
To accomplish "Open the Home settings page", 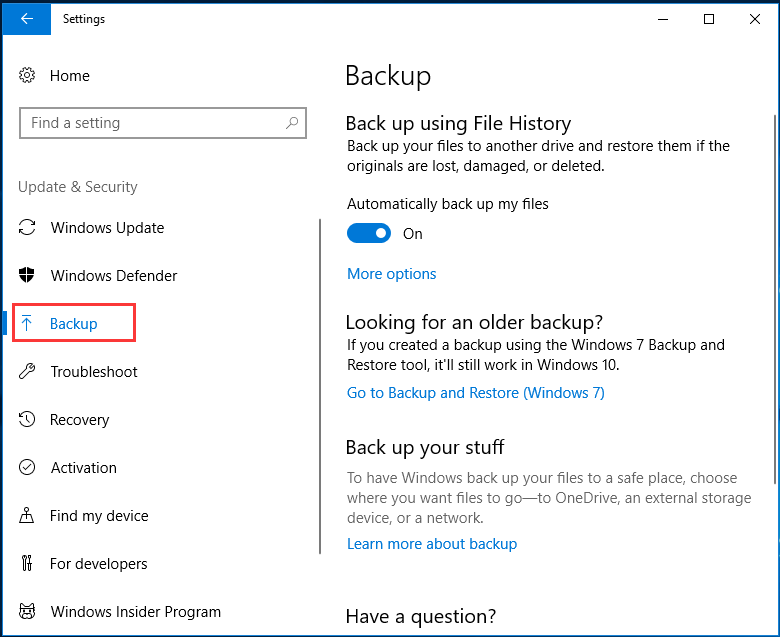I will pos(70,76).
